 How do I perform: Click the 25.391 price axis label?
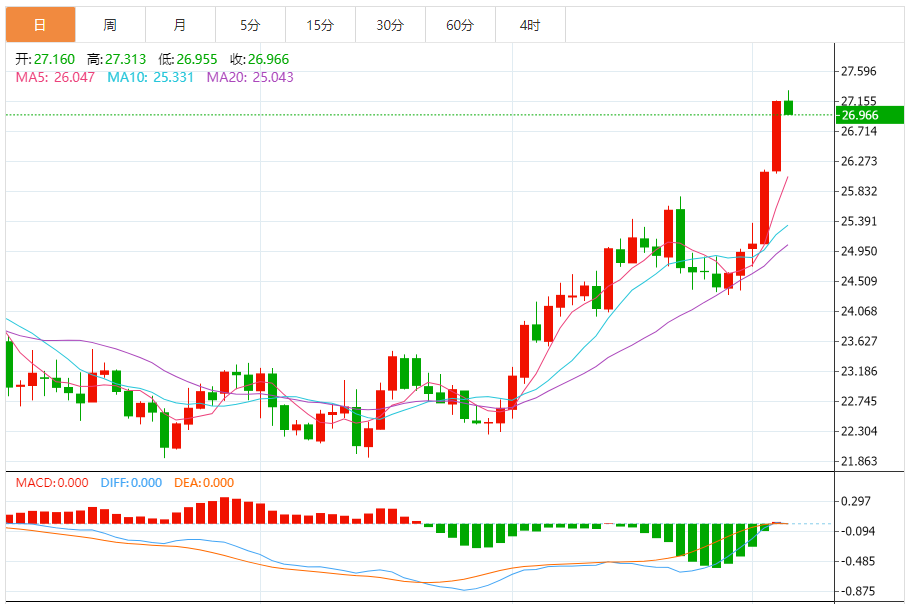click(x=858, y=221)
